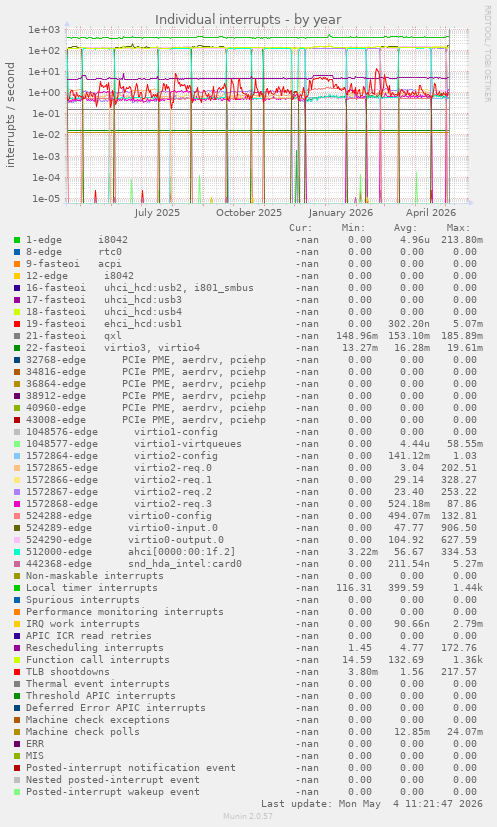The height and width of the screenshot is (827, 497).
Task: Click the avg value 399.59
Action: (406, 588)
